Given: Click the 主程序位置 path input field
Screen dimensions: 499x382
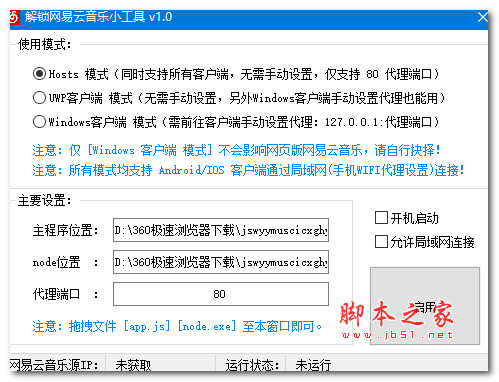Looking at the screenshot, I should tap(221, 230).
